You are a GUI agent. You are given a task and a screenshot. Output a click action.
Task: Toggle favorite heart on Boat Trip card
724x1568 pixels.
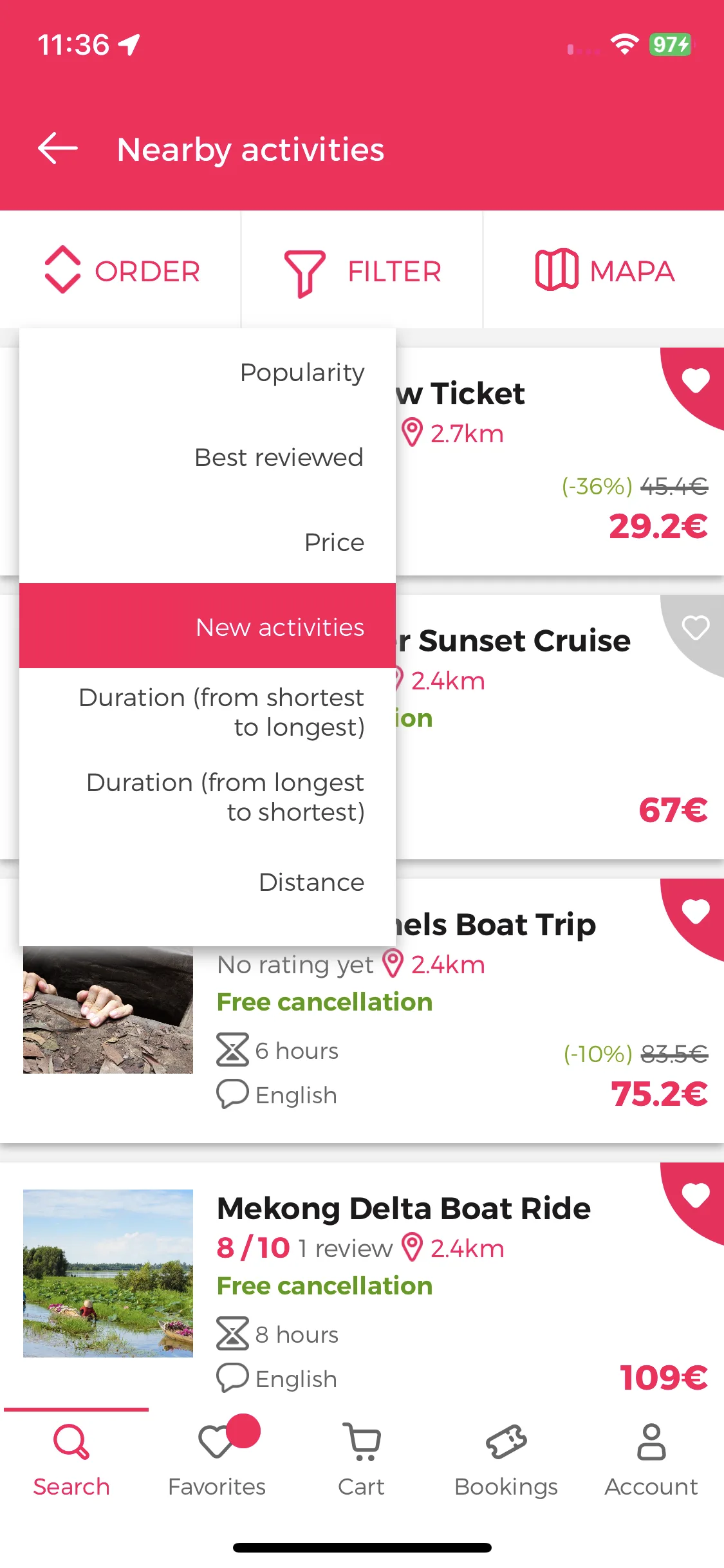(x=696, y=912)
